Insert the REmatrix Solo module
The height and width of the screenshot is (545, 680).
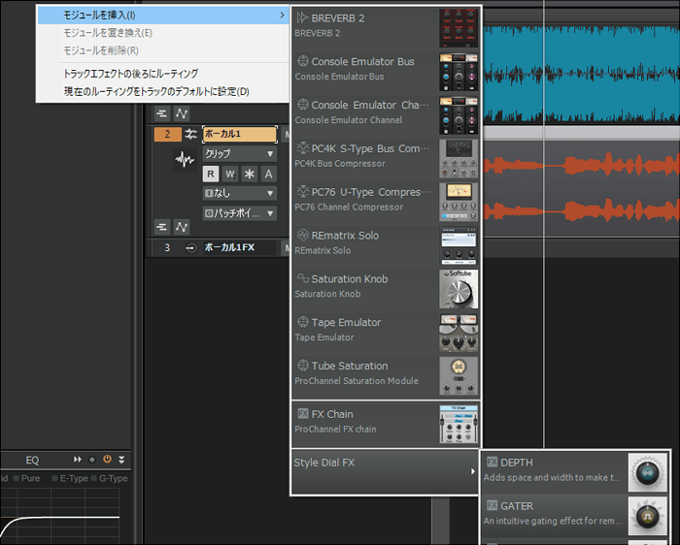386,245
